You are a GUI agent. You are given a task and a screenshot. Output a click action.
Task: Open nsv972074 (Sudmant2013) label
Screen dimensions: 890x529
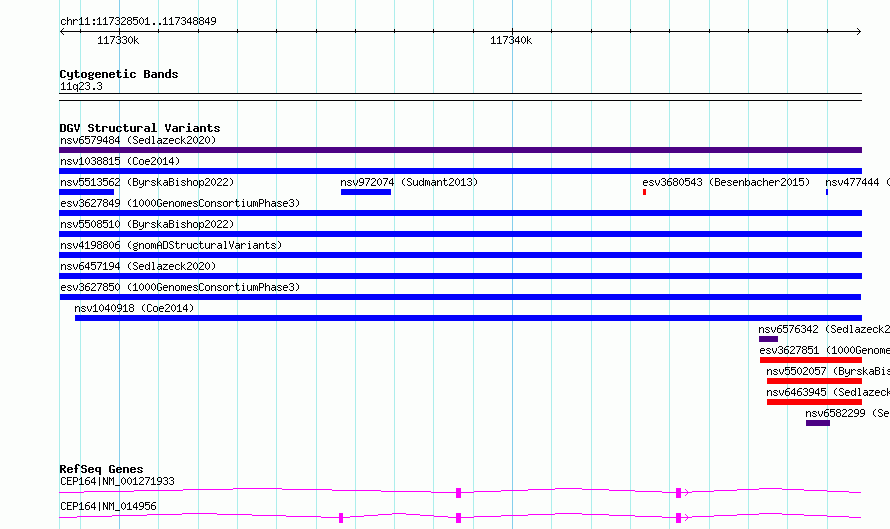[x=409, y=182]
